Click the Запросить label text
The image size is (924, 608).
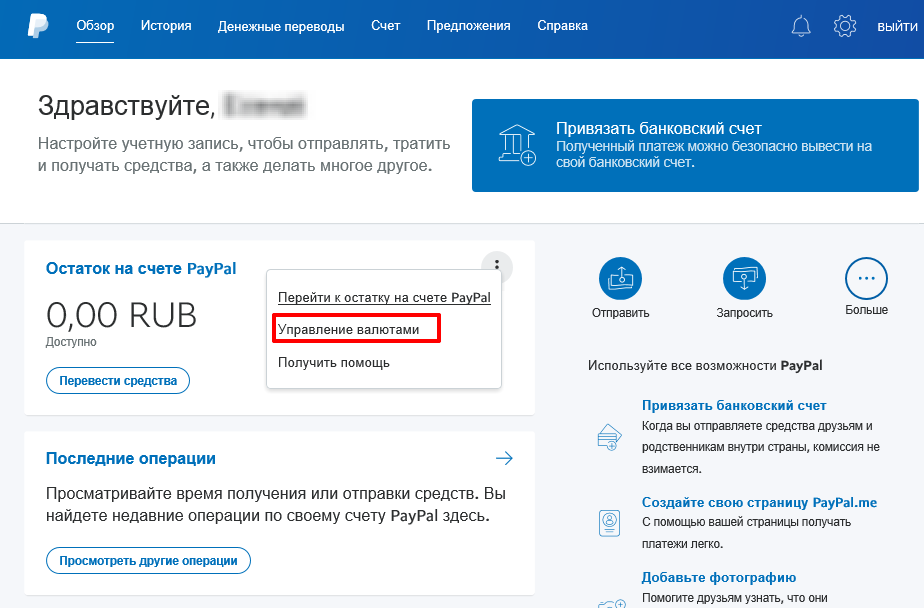tap(744, 313)
